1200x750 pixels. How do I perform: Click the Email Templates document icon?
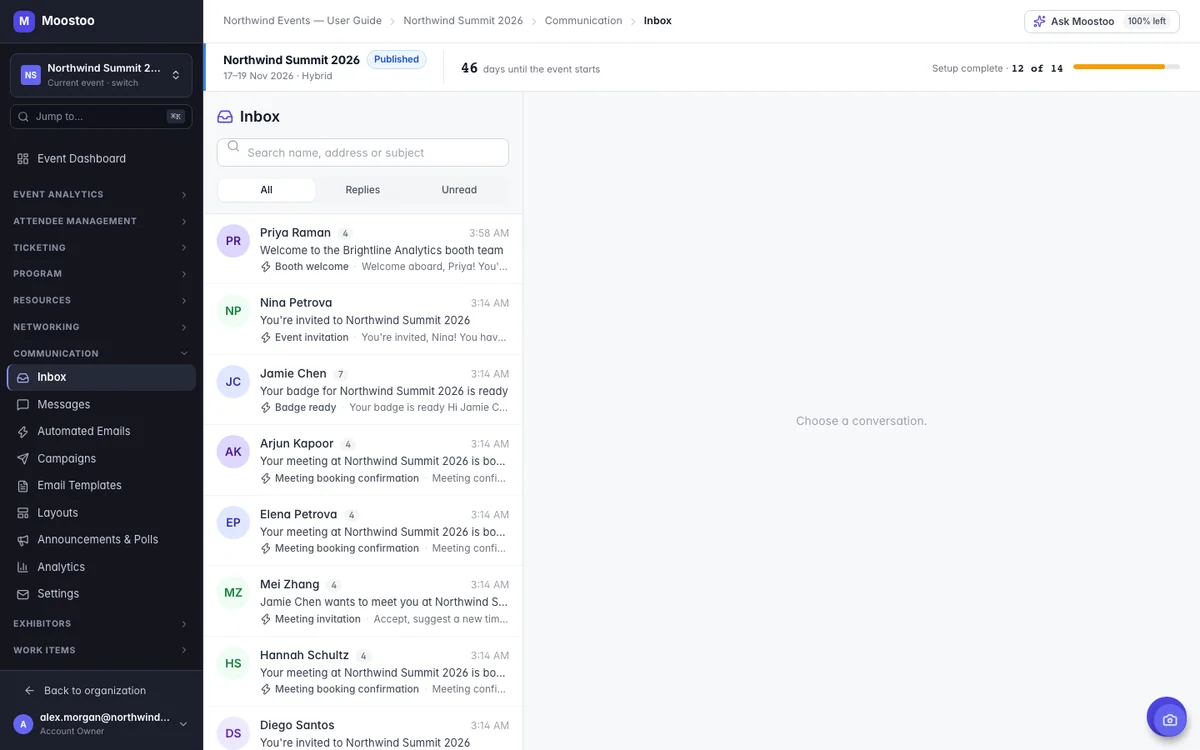coord(23,486)
